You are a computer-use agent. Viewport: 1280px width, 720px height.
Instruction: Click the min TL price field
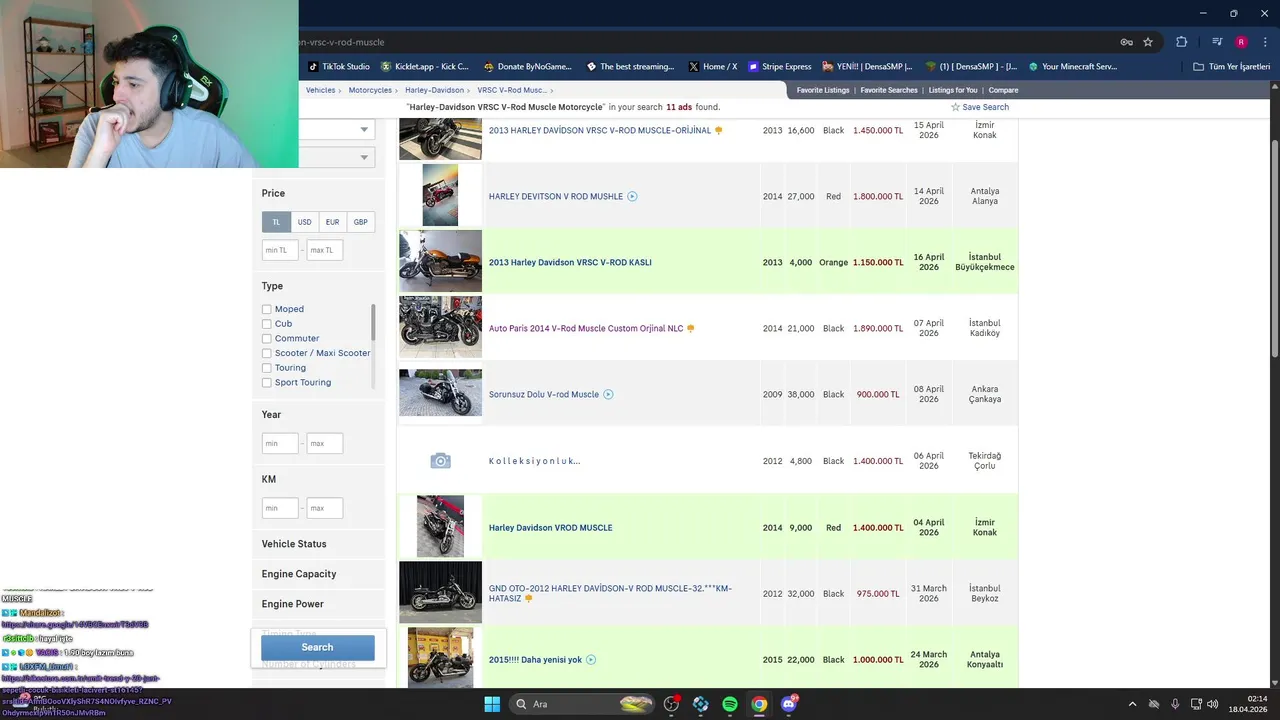coord(280,250)
